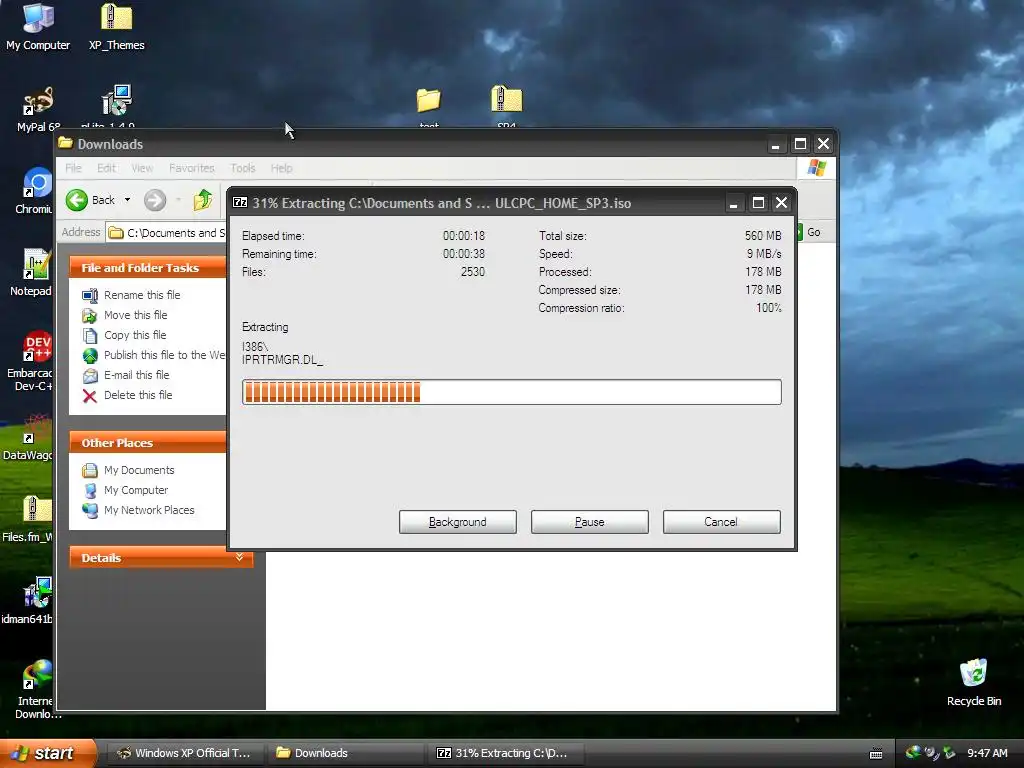
Task: Open File menu in Downloads window
Action: coord(73,168)
